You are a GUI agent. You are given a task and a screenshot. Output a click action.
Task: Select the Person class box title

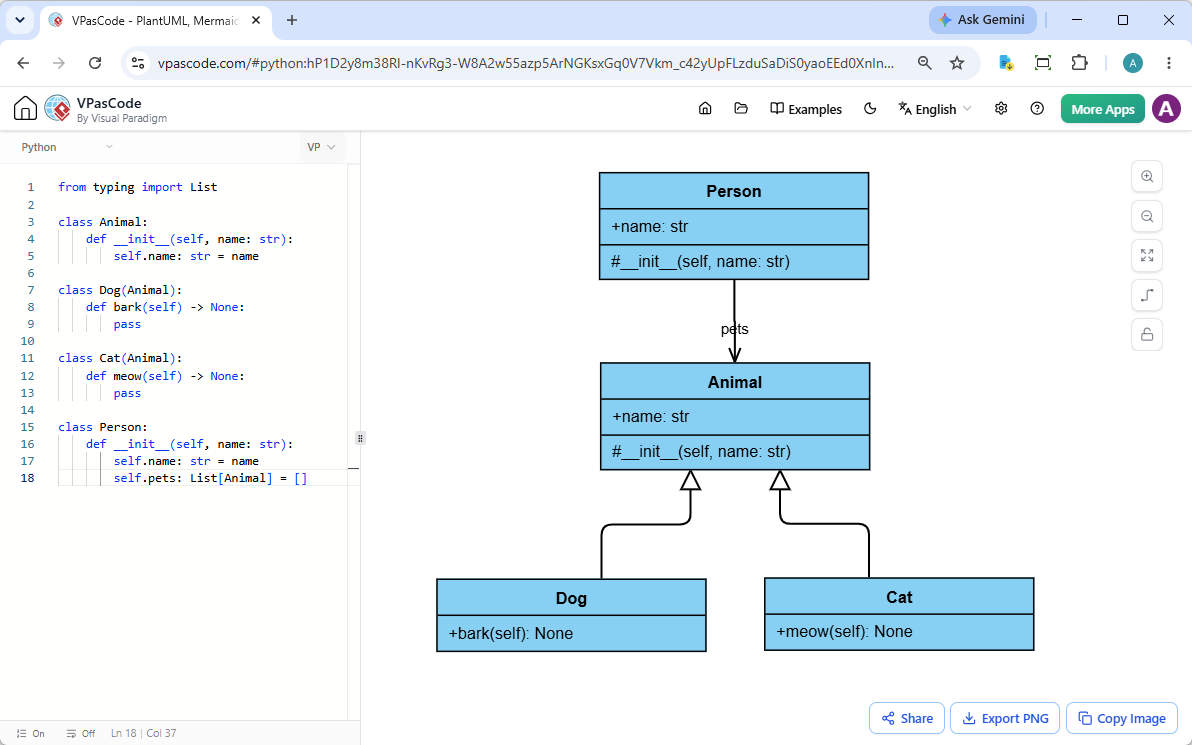tap(734, 192)
